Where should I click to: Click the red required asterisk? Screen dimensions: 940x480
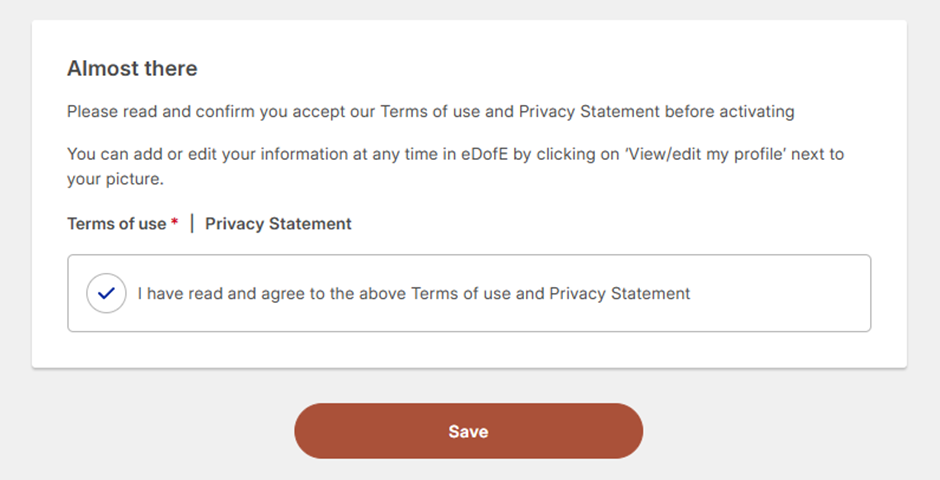point(174,223)
